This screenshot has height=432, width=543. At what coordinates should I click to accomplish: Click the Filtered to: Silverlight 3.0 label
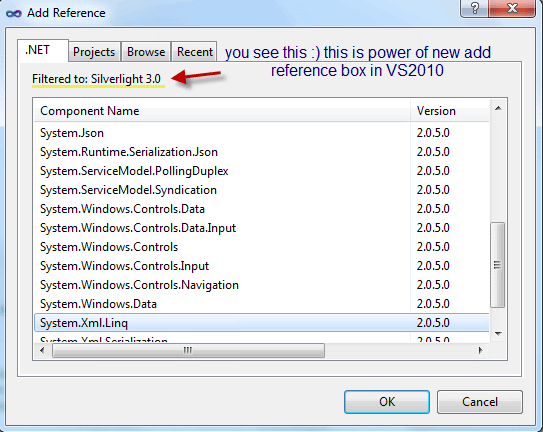click(x=97, y=79)
